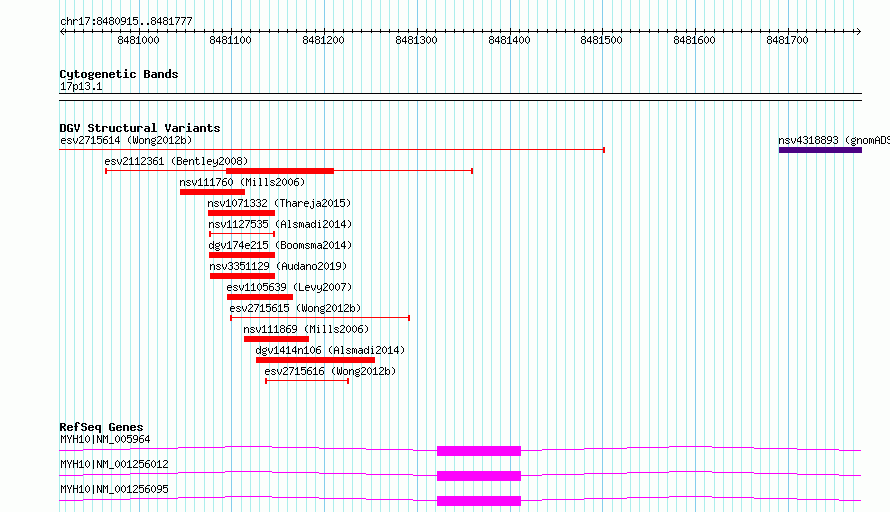Open variant nsv1071332 (Thareja2015) label
The height and width of the screenshot is (512, 890).
279,203
